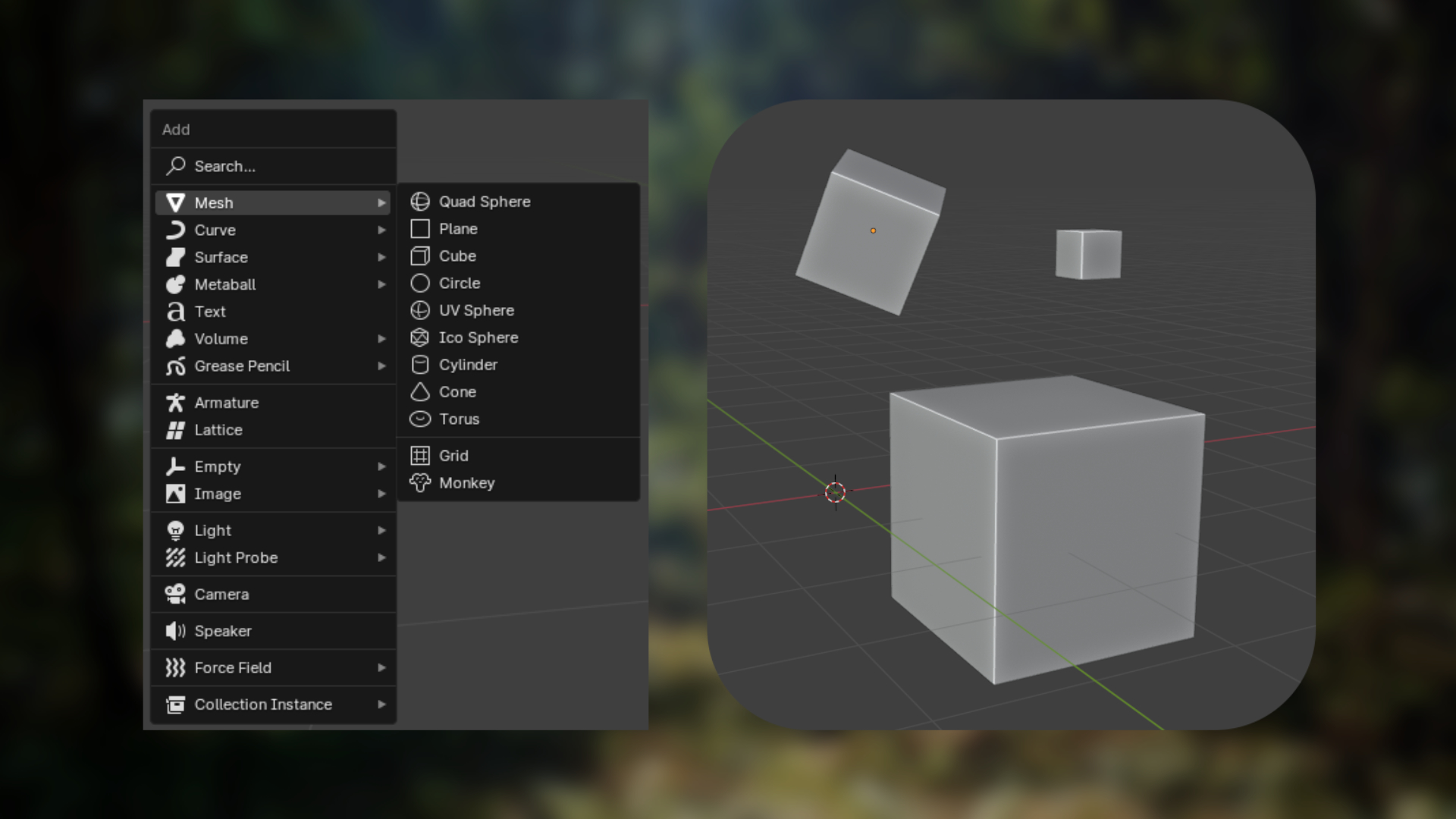1456x819 pixels.
Task: Click the Plane square icon
Action: (420, 229)
